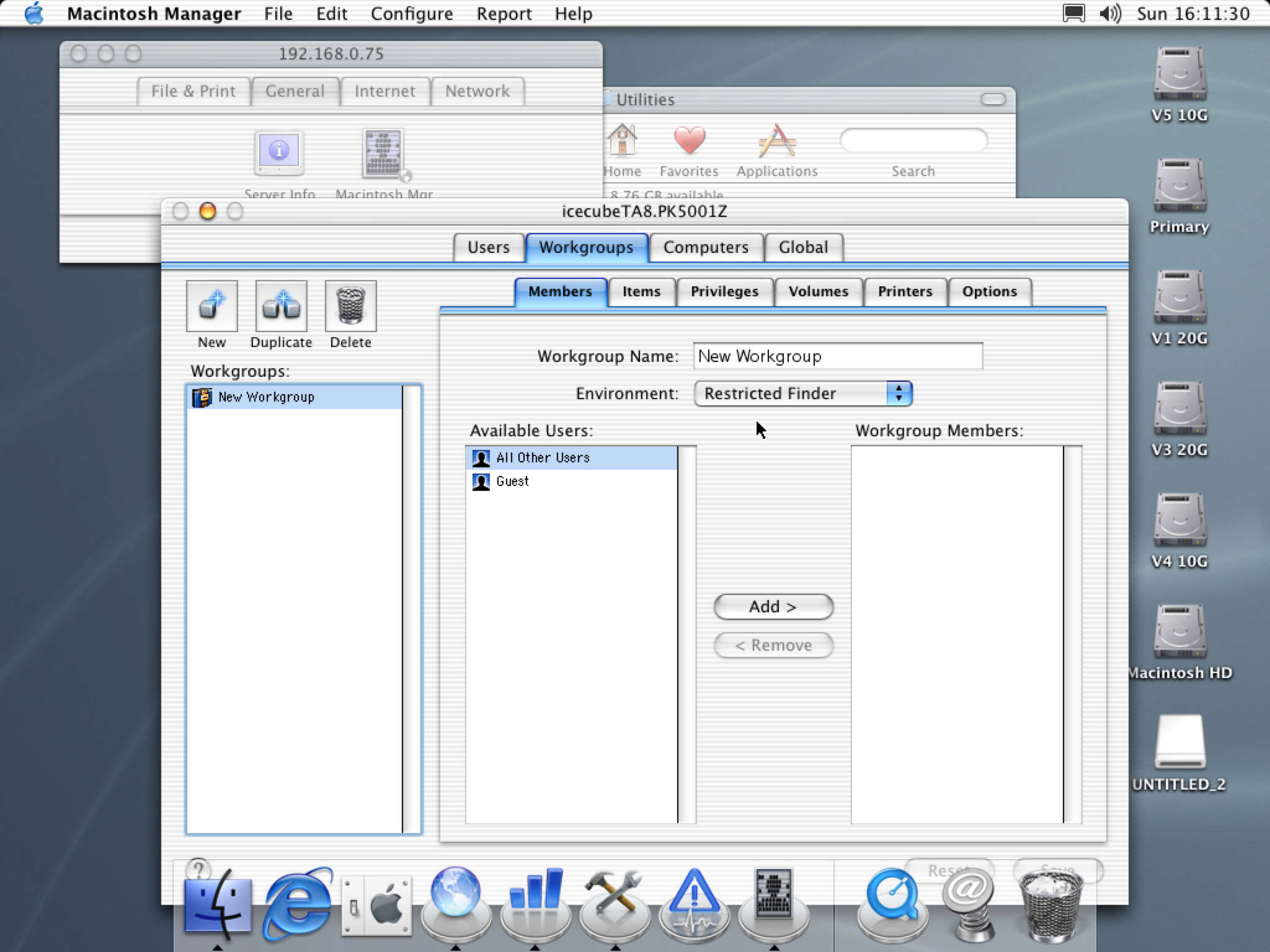The width and height of the screenshot is (1270, 952).
Task: Select the Primary drive on desktop
Action: (1179, 186)
